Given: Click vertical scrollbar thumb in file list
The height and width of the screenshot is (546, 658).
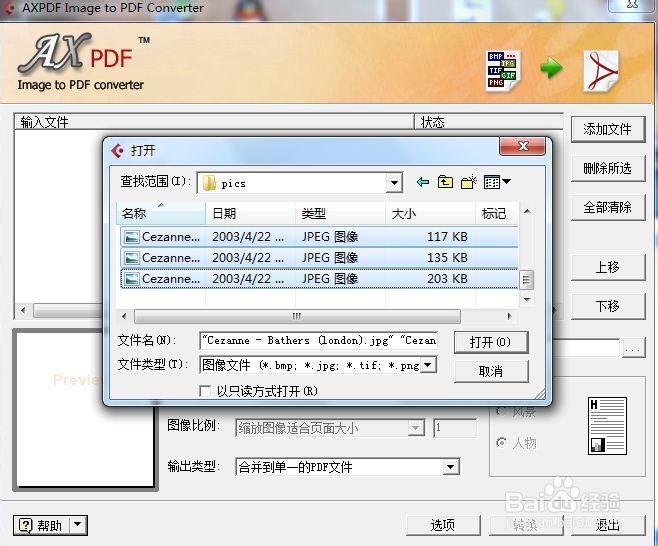Looking at the screenshot, I should [526, 280].
